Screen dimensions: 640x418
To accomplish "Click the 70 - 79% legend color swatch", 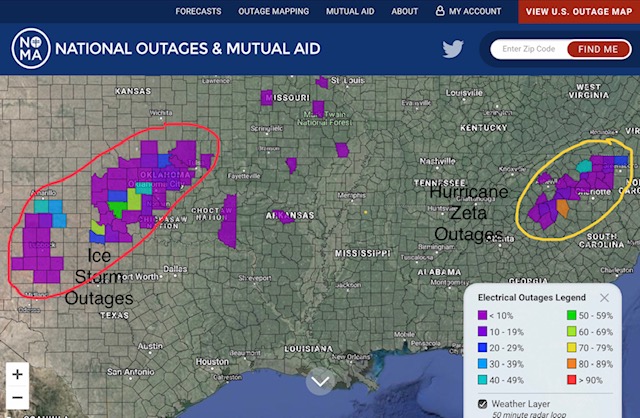I will (x=571, y=347).
